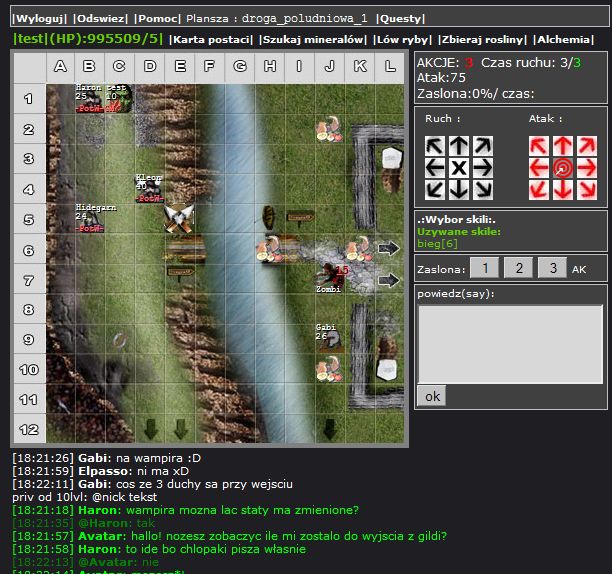
Task: Click the down exit arrow in column D
Action: click(151, 429)
